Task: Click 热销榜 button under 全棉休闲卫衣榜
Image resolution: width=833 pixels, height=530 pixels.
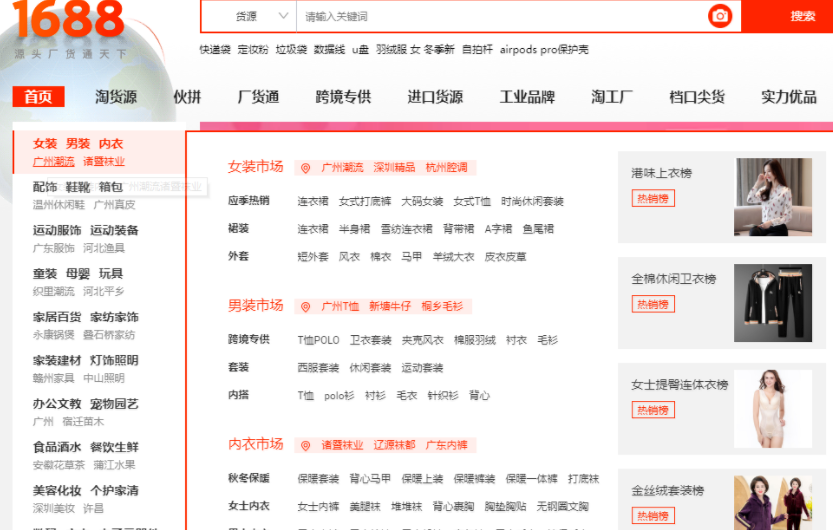Action: 653,304
